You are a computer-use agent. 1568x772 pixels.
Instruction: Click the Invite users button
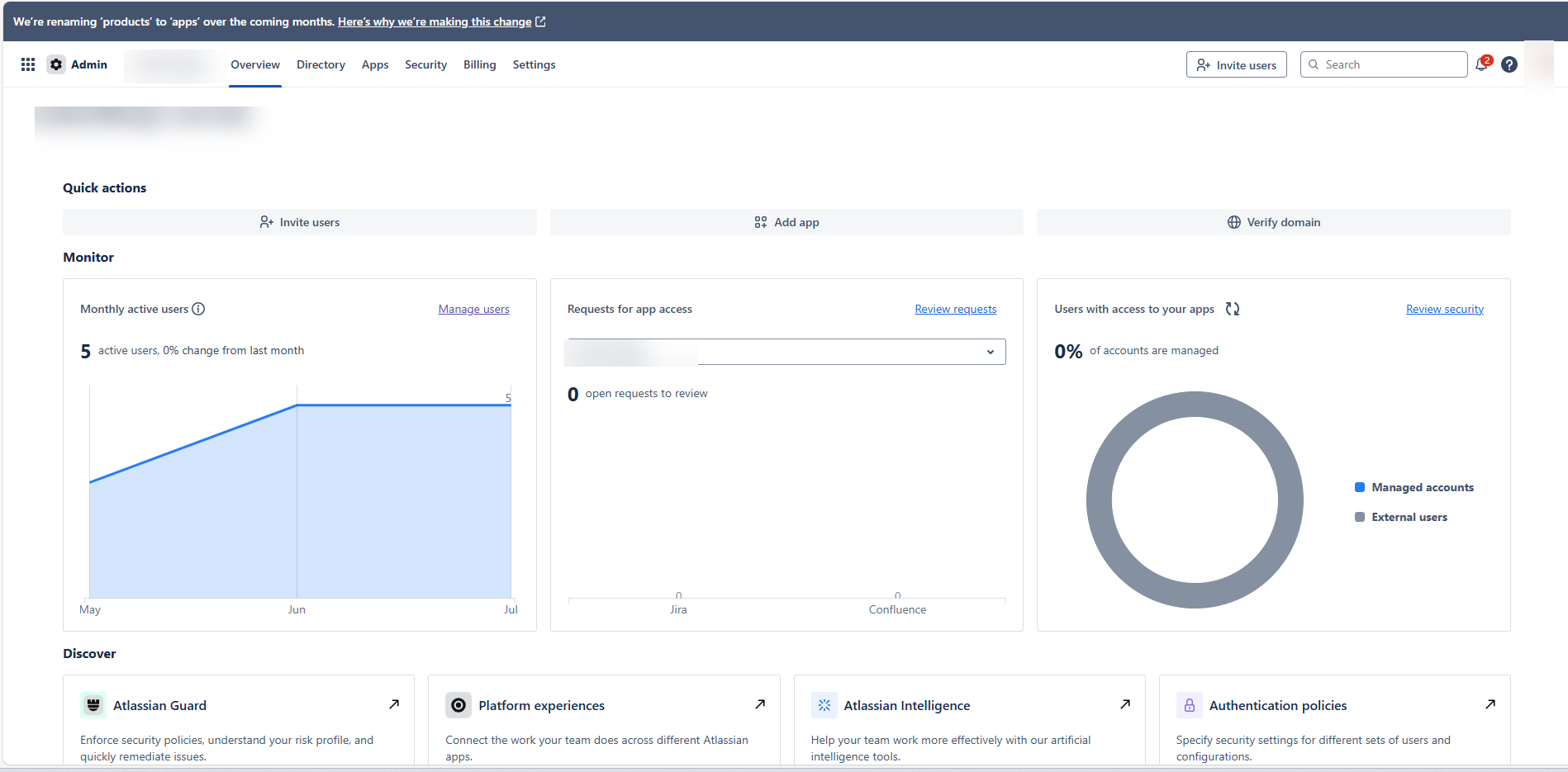[1236, 64]
